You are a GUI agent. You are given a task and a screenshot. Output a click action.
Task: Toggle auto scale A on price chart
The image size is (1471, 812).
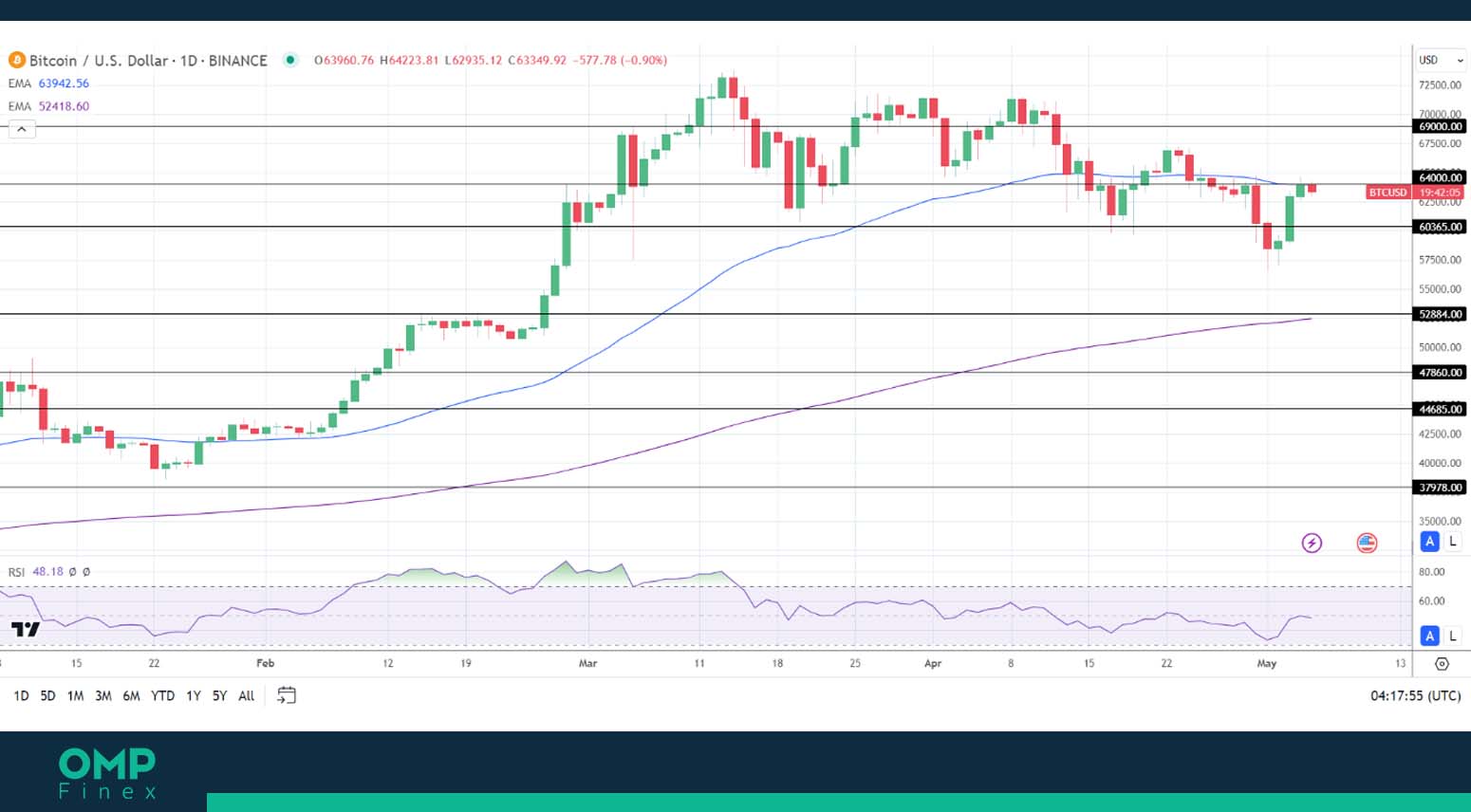1429,542
